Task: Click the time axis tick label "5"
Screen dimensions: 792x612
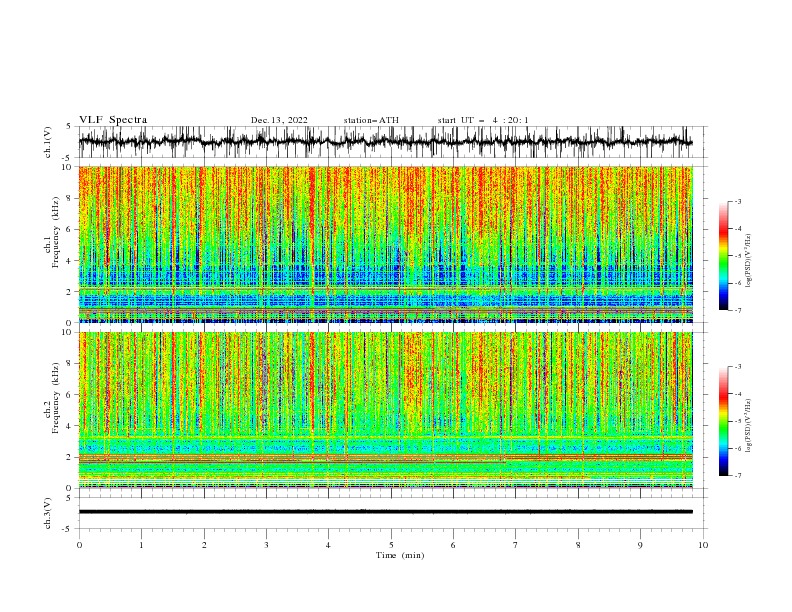Action: click(391, 545)
